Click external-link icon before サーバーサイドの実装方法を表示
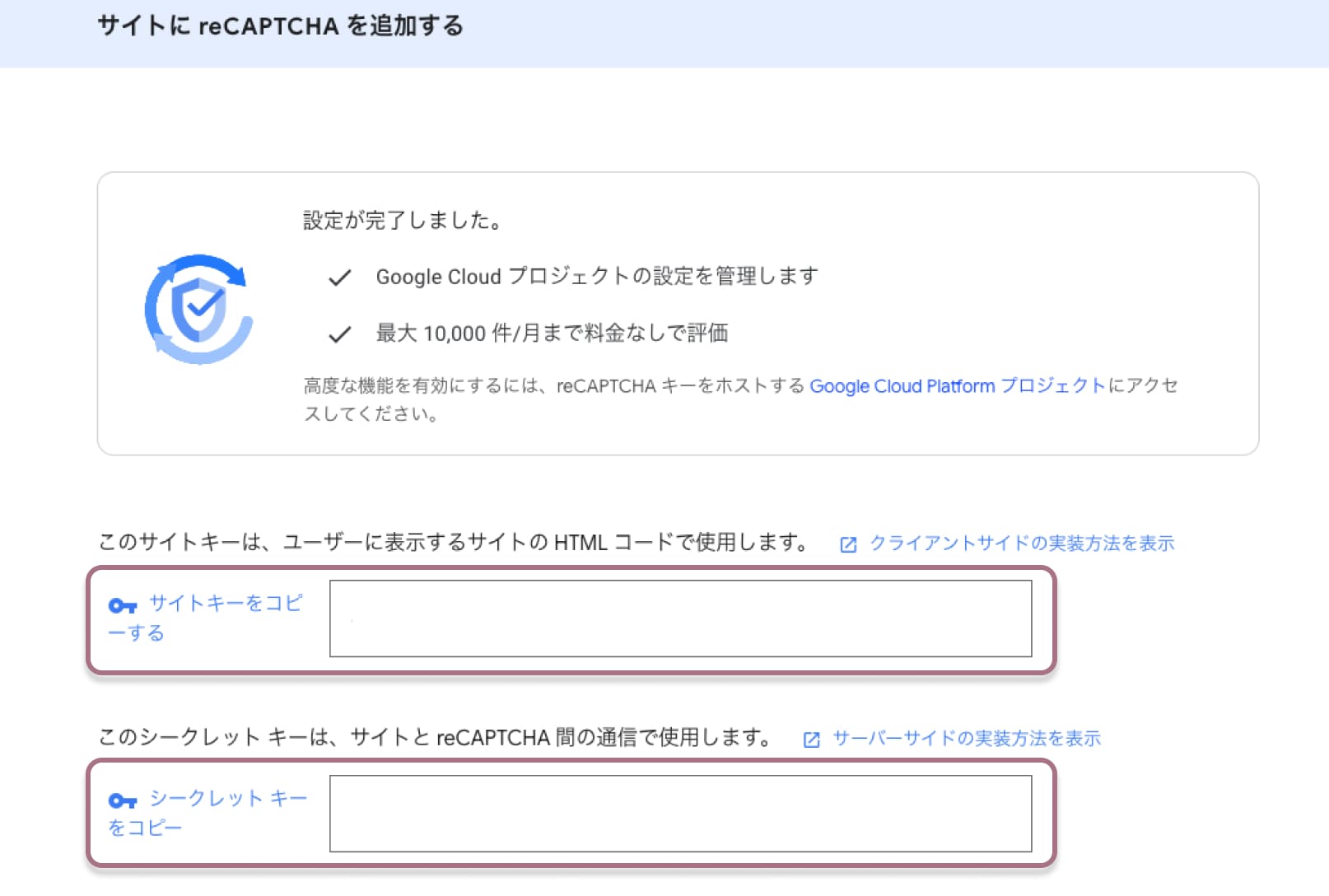This screenshot has width=1329, height=896. pyautogui.click(x=811, y=740)
